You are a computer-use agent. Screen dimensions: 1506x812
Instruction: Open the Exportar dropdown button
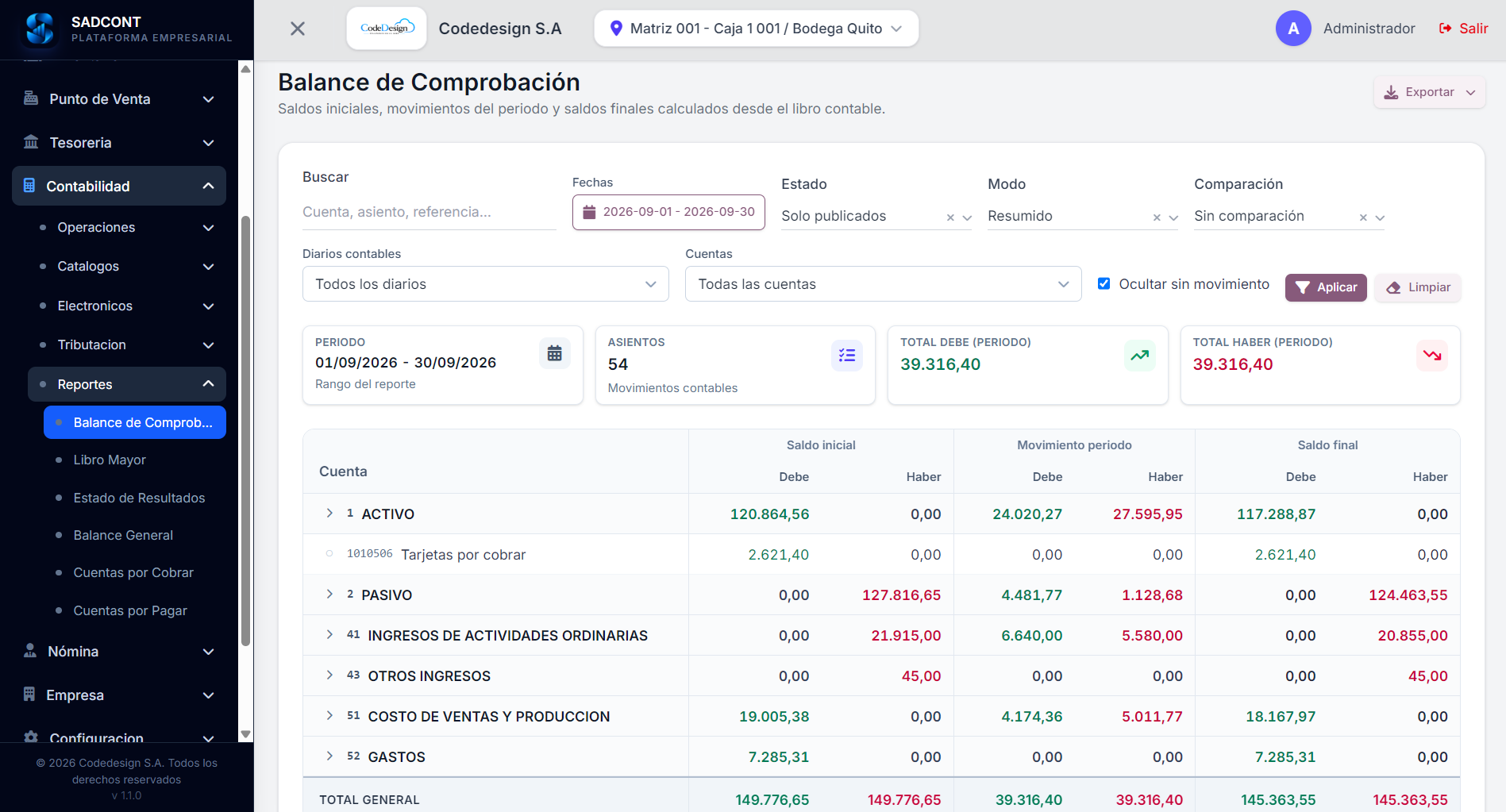[x=1429, y=92]
